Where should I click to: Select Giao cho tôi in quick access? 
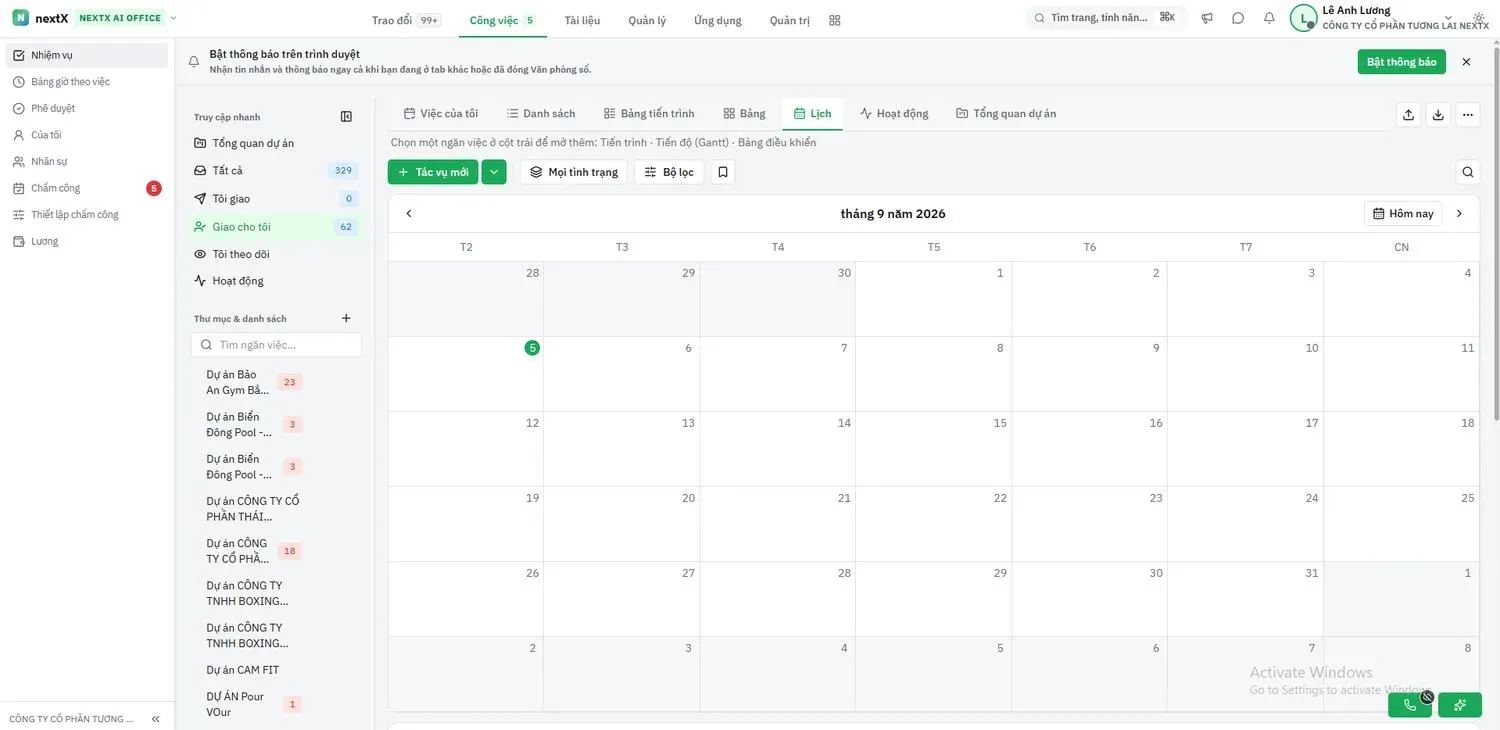point(277,227)
